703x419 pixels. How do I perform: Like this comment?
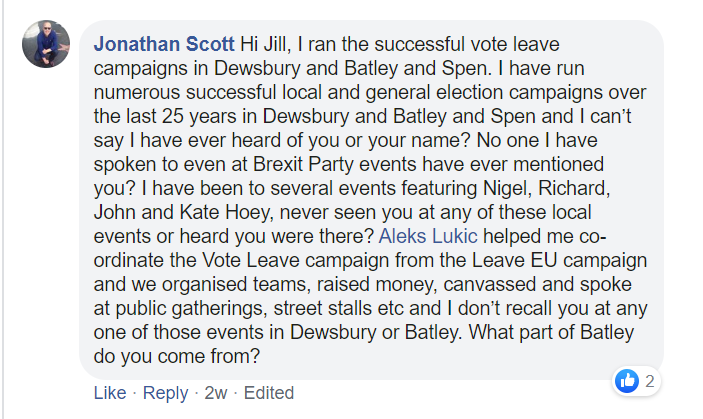(109, 393)
